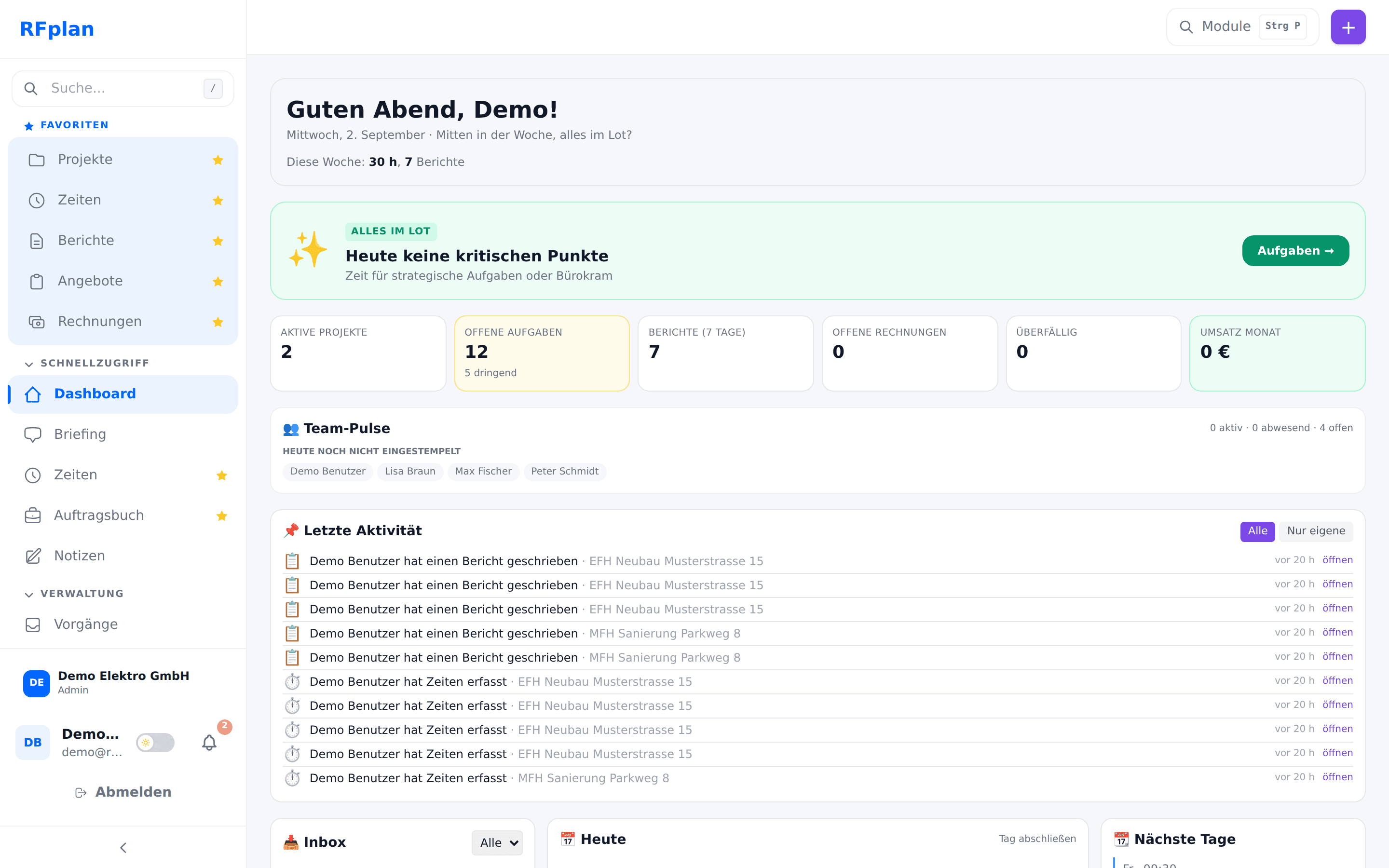This screenshot has height=868, width=1389.
Task: Open the Dashboard menu item
Action: point(123,394)
